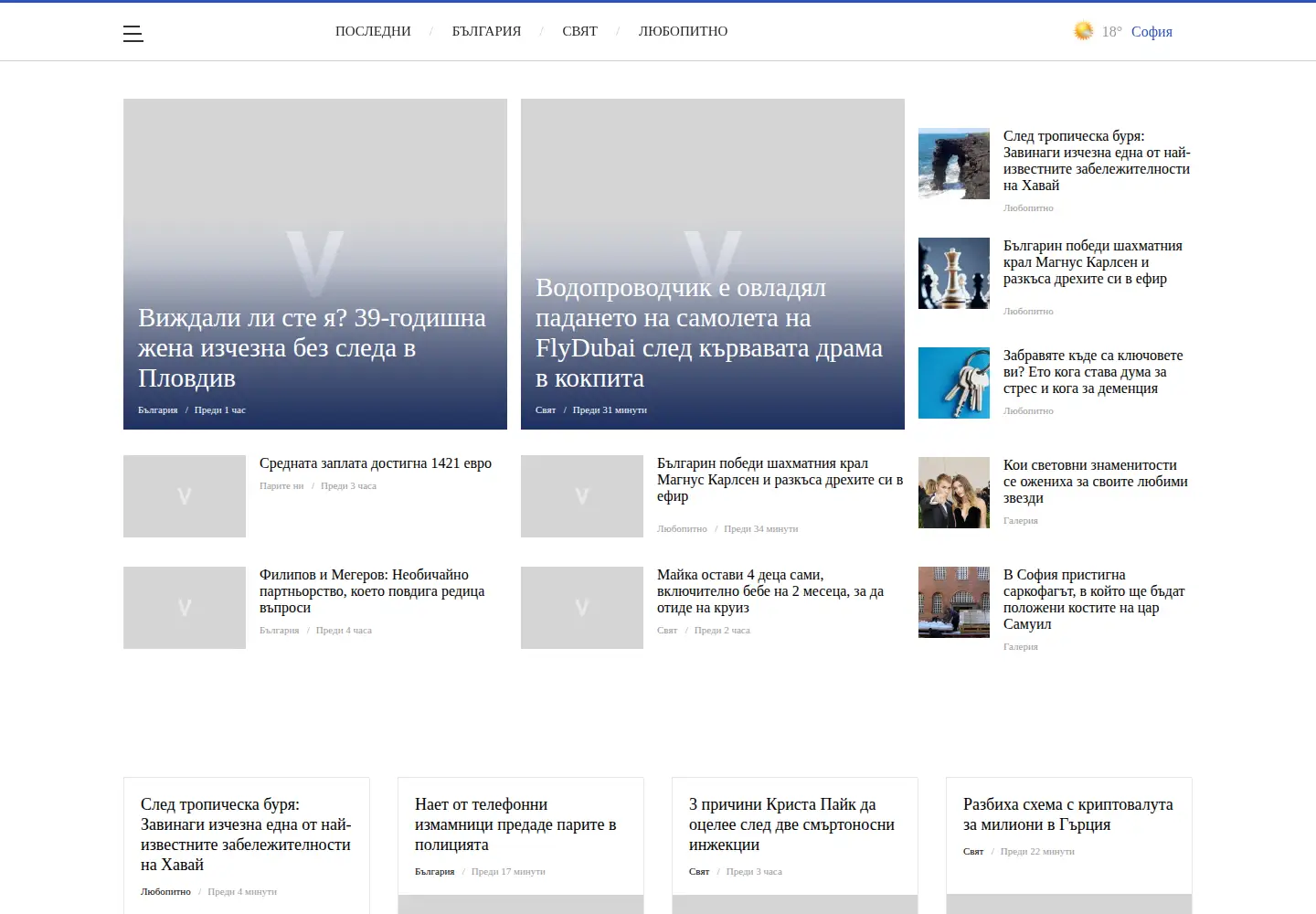Click Галерия label under цар Самуил article
Viewport: 1316px width, 914px height.
pyautogui.click(x=1021, y=647)
